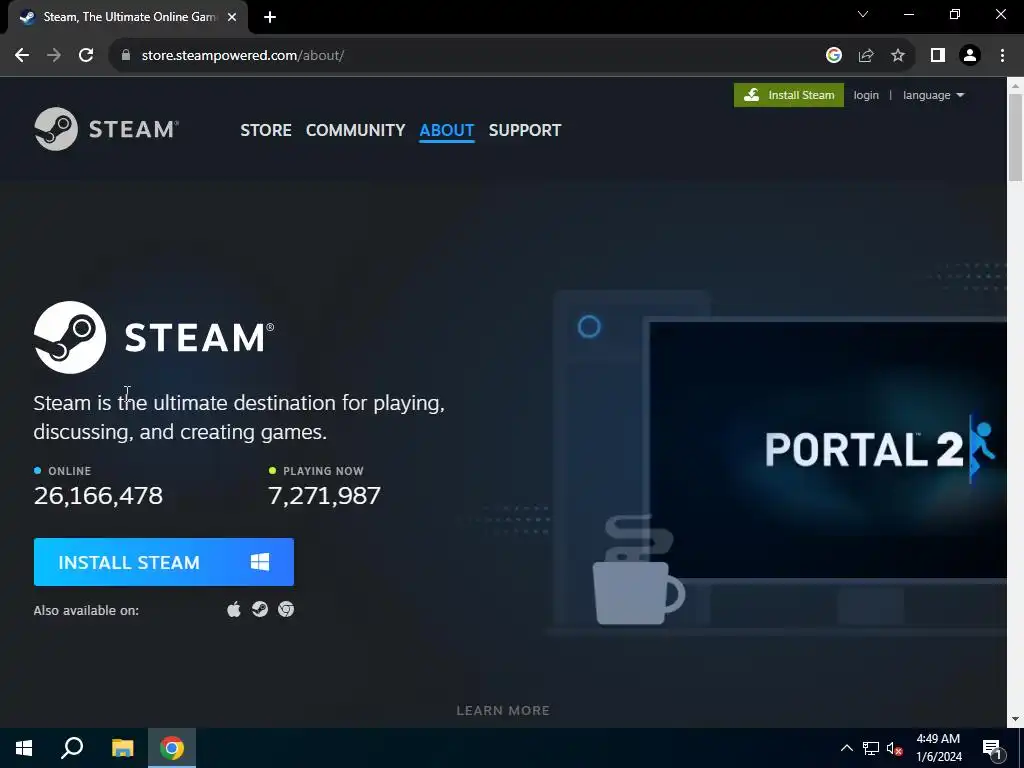Open a new tab with the plus button
This screenshot has width=1024, height=768.
tap(270, 17)
